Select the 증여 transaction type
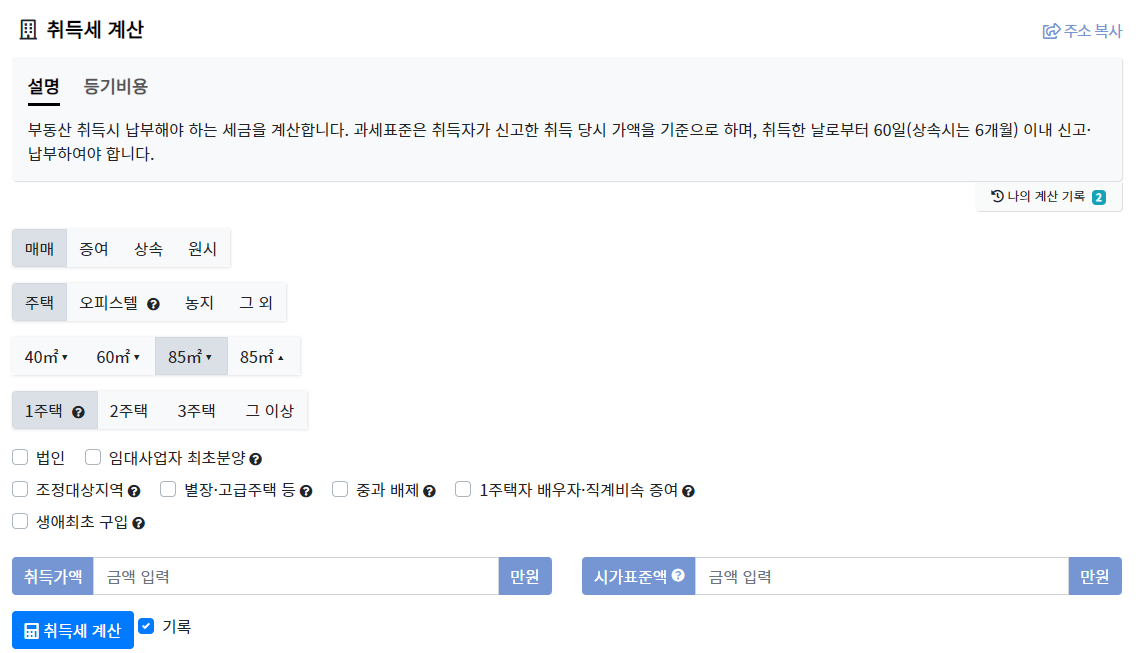1142x653 pixels. (x=93, y=248)
